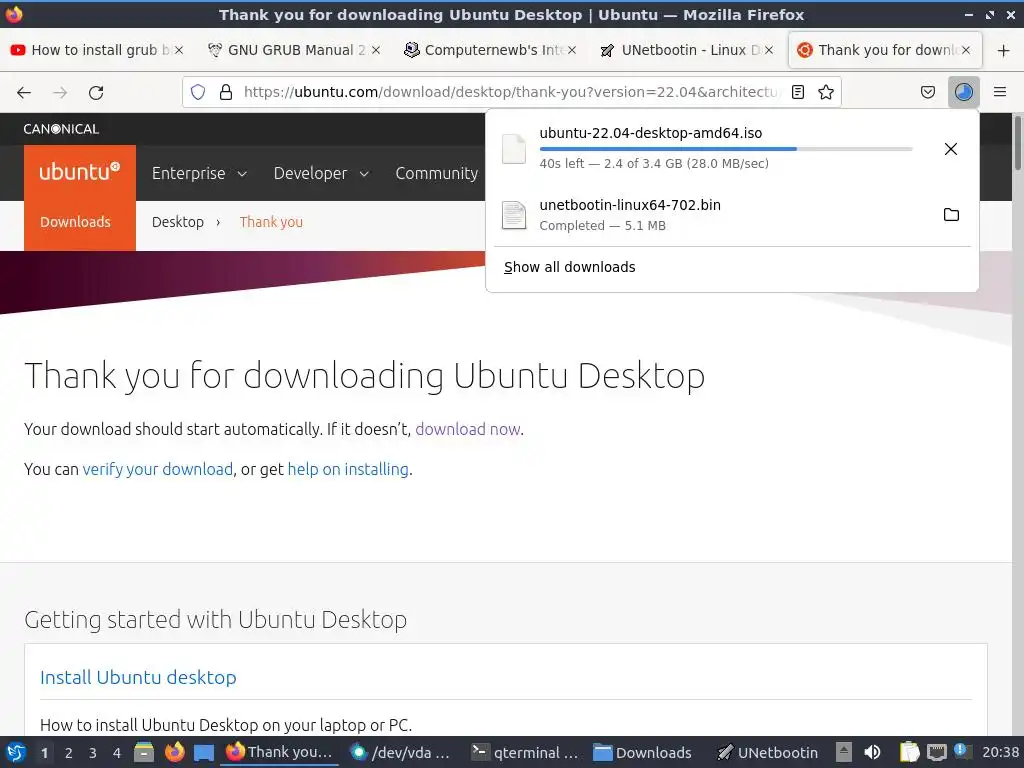Open the Community nav item
Image resolution: width=1024 pixels, height=768 pixels.
tap(436, 173)
